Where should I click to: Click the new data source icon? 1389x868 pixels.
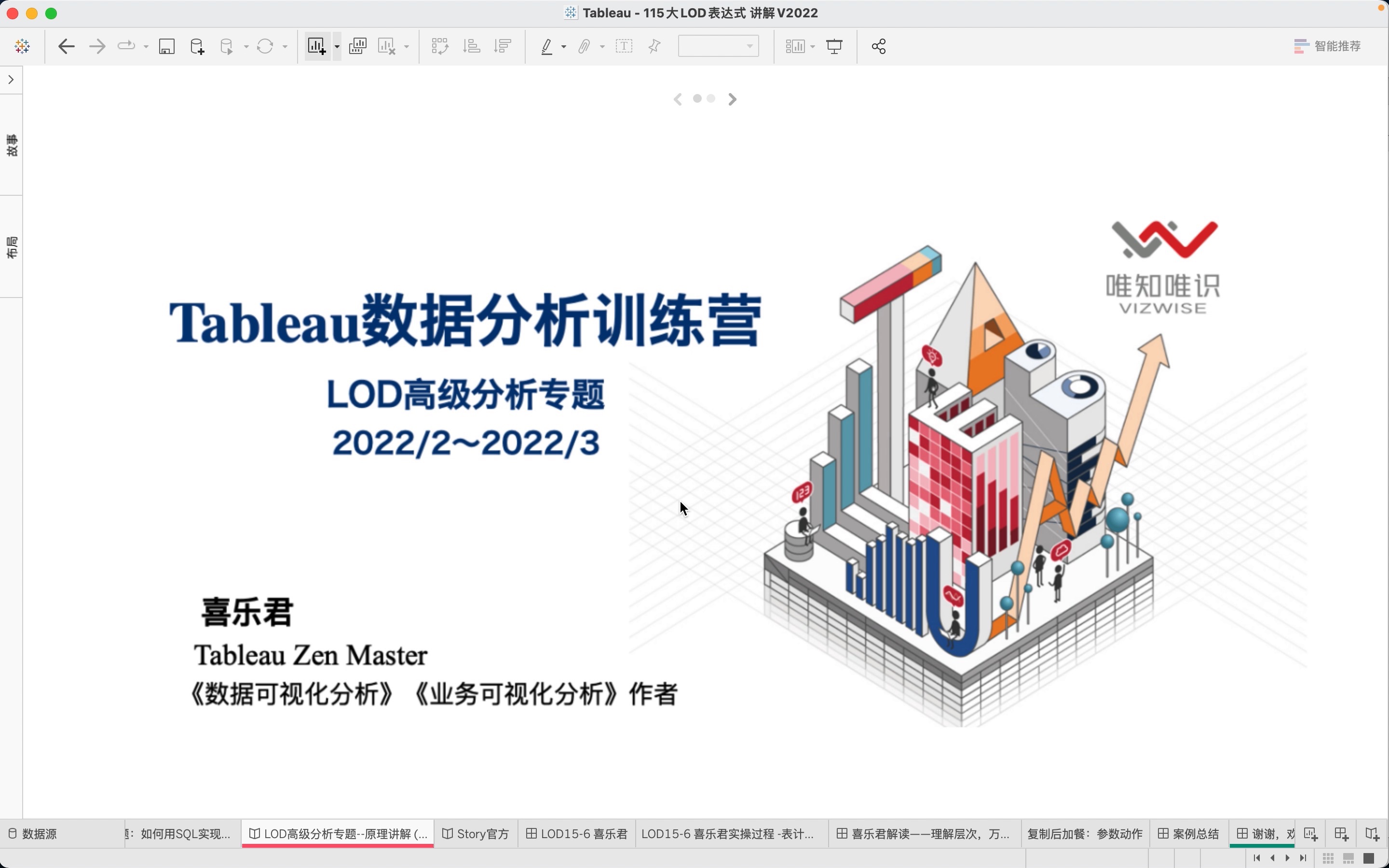coord(196,46)
